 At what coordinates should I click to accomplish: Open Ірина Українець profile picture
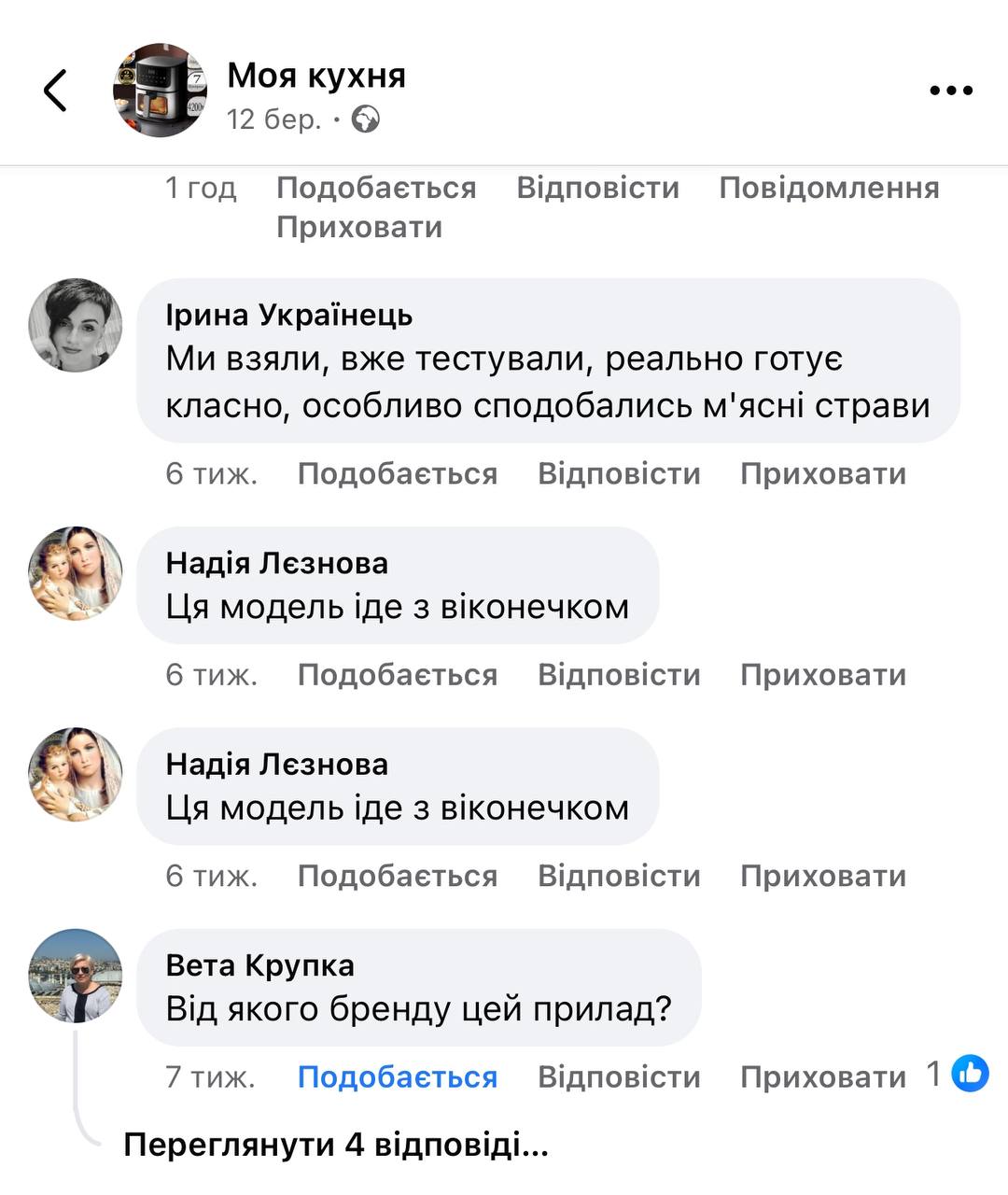pos(76,325)
